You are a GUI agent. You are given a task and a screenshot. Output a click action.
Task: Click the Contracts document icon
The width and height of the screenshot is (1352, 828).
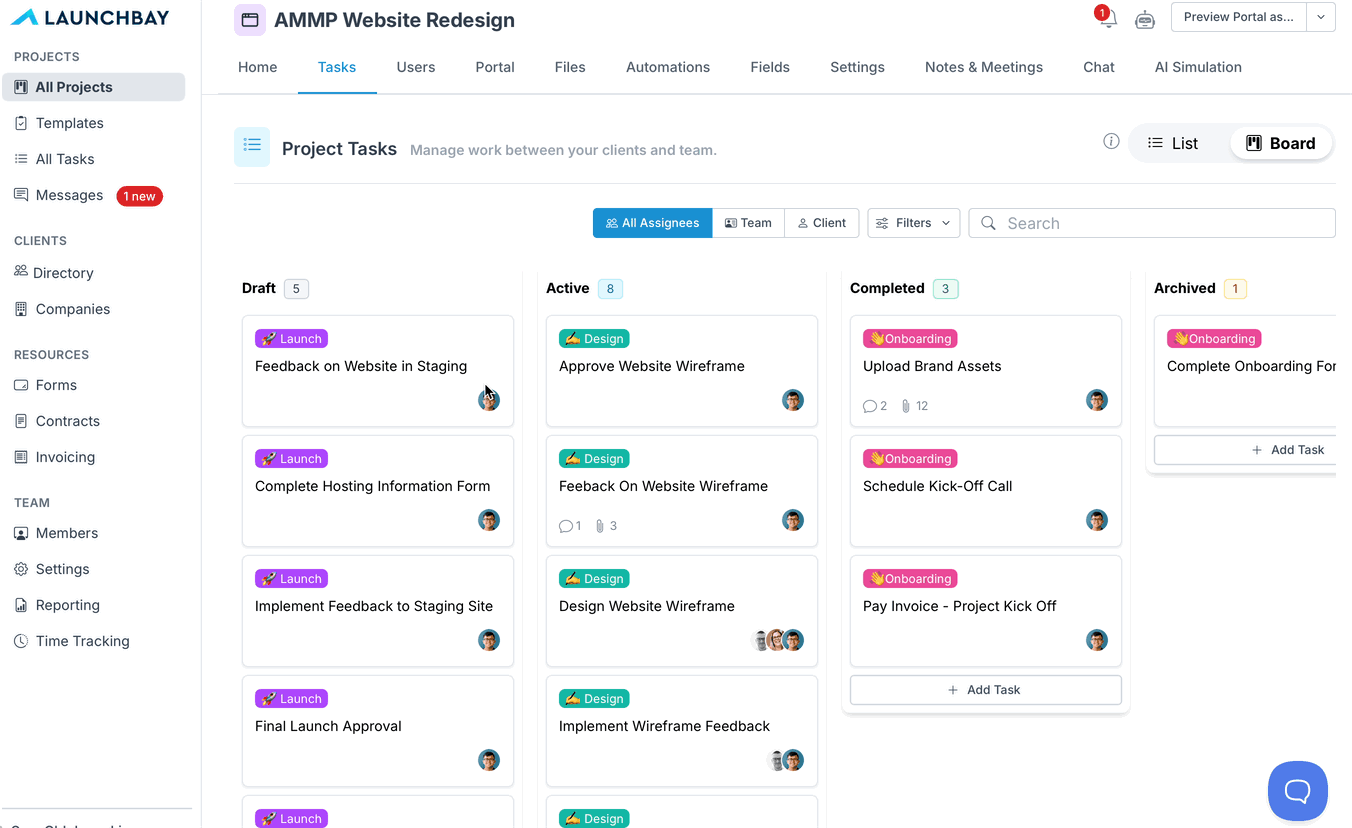21,421
